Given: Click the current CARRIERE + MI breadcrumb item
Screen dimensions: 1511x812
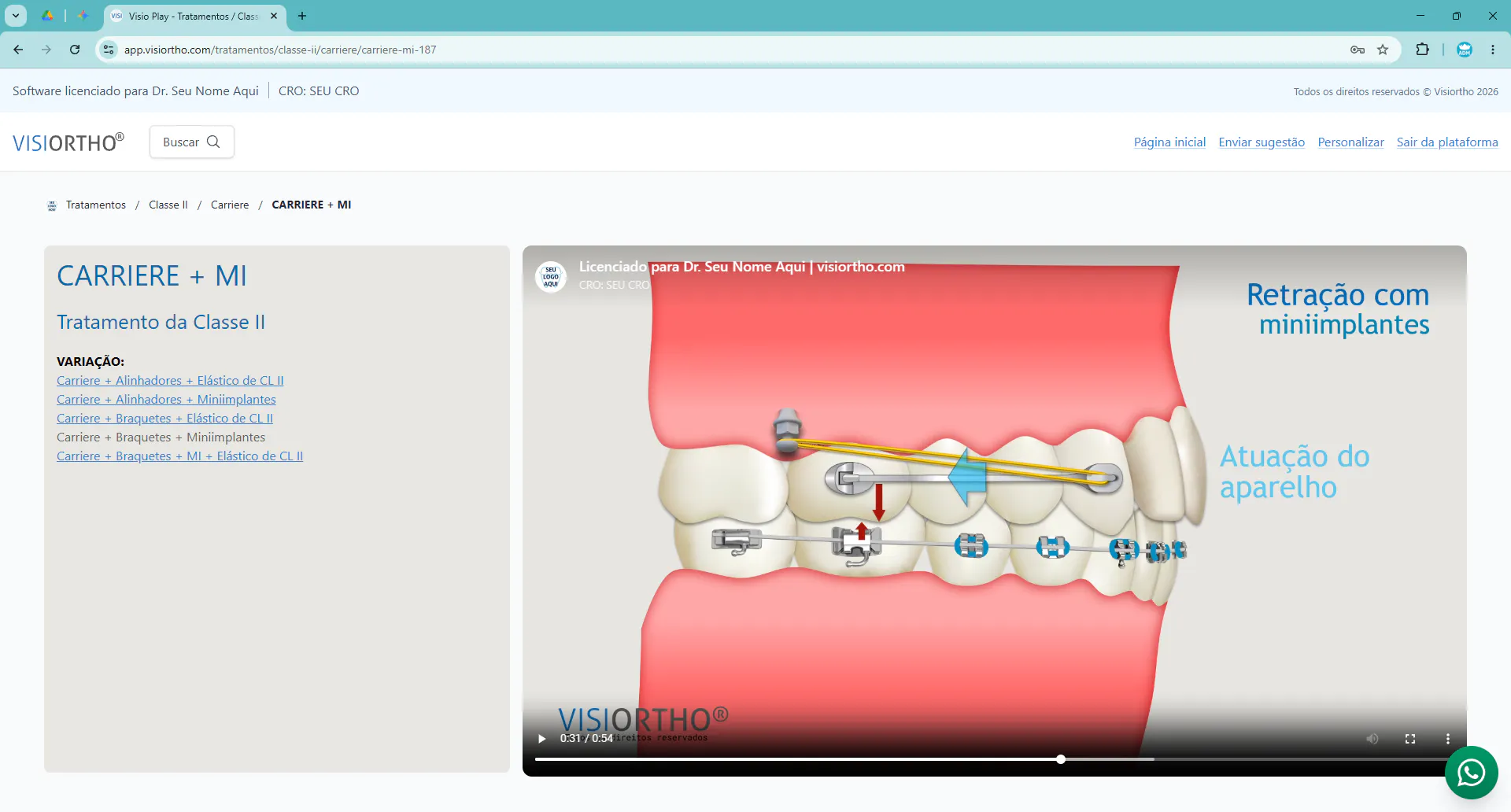Looking at the screenshot, I should [x=312, y=205].
